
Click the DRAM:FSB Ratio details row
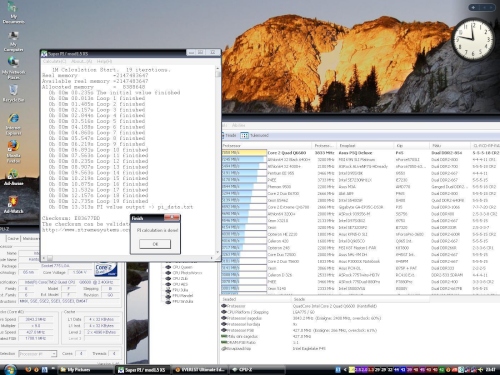pyautogui.click(x=359, y=342)
